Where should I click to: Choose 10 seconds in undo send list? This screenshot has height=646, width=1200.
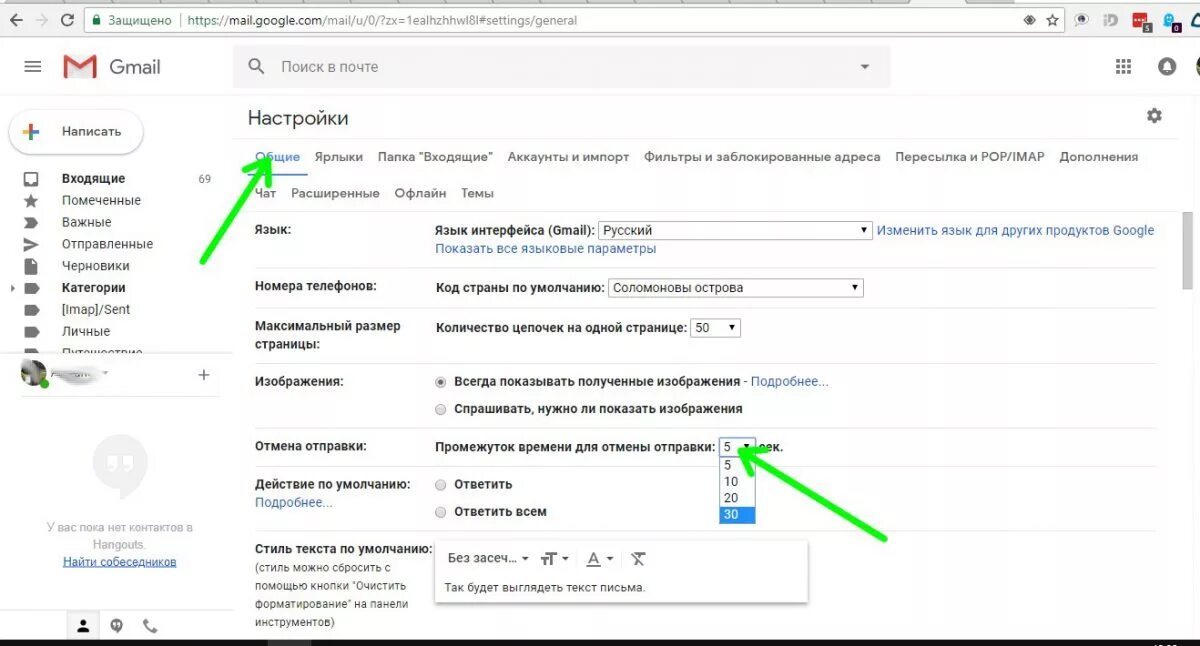737,481
